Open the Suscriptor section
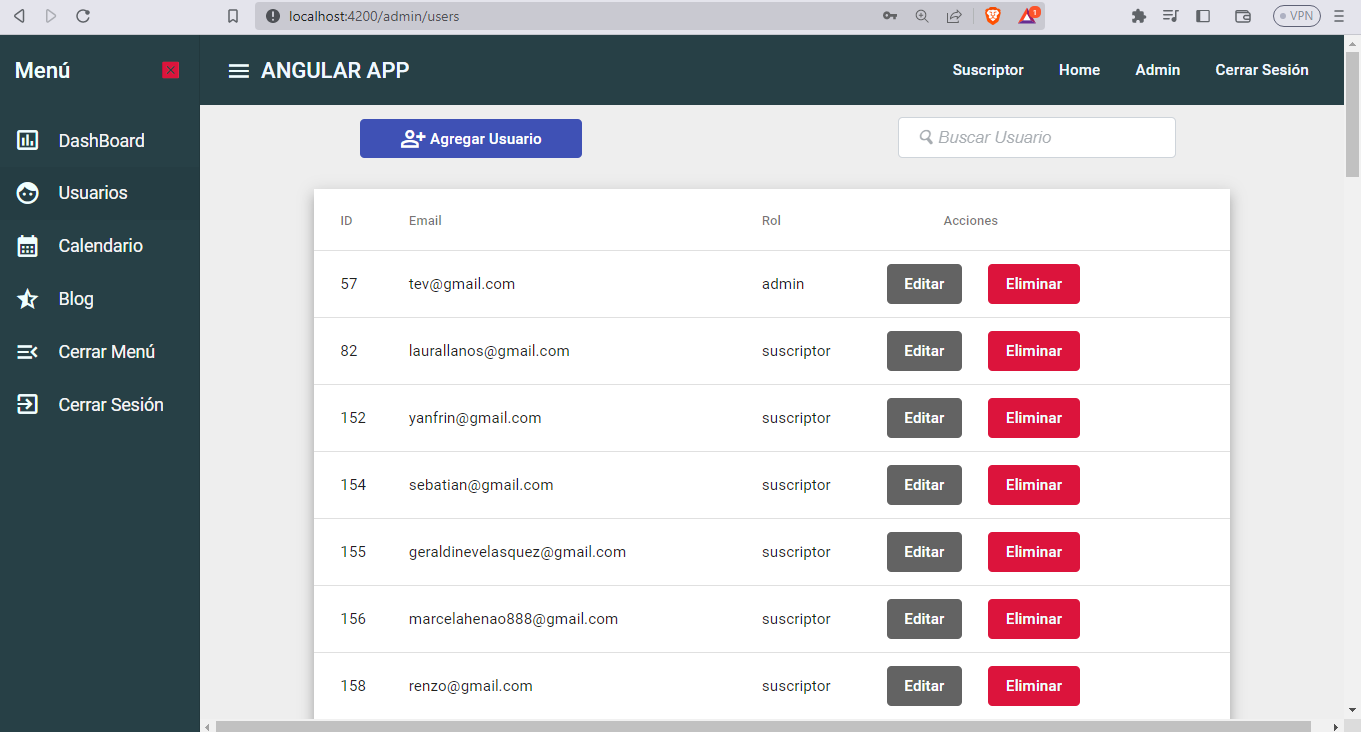The width and height of the screenshot is (1361, 732). click(x=987, y=70)
